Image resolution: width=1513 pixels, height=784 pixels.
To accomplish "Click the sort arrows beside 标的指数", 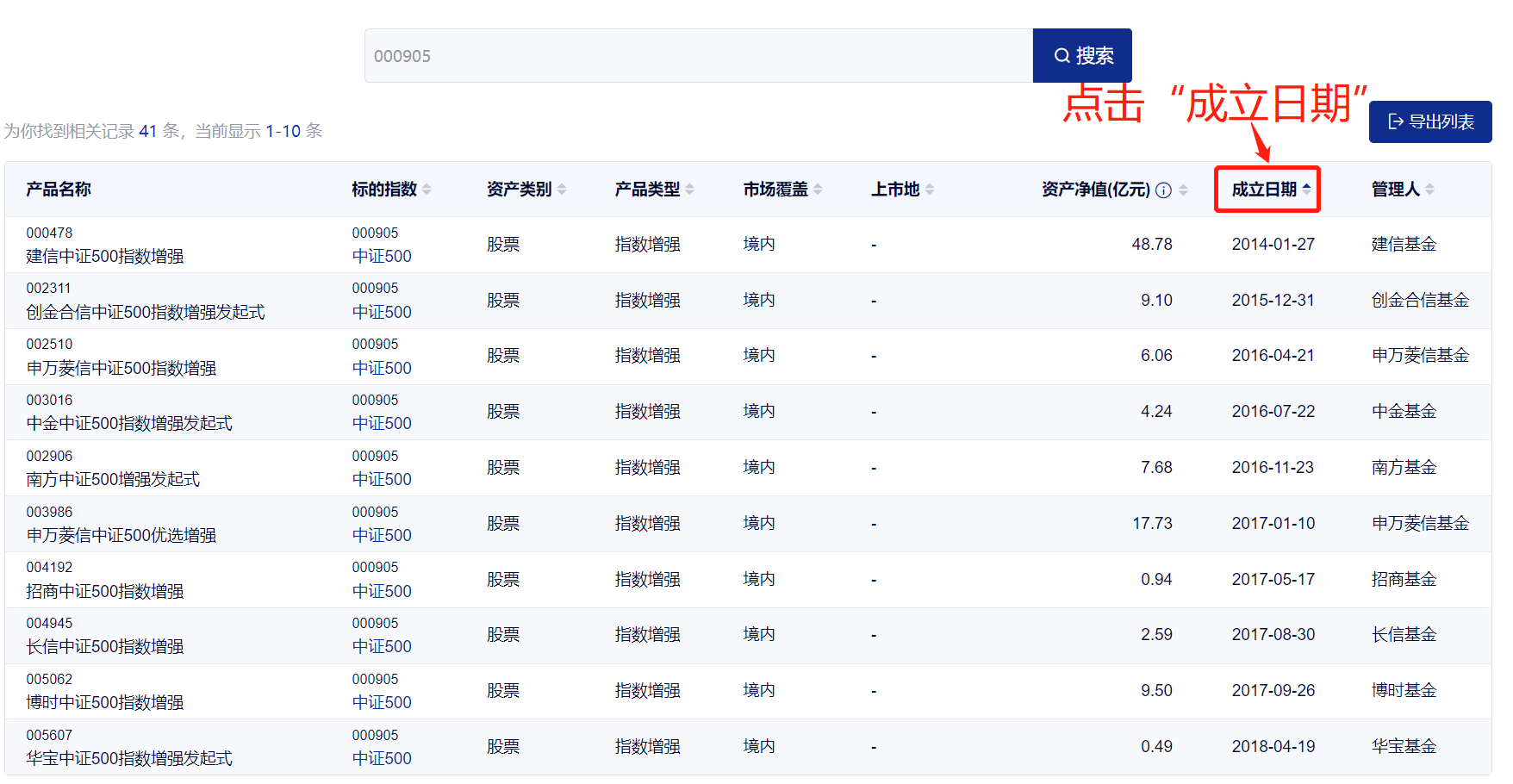I will (427, 190).
